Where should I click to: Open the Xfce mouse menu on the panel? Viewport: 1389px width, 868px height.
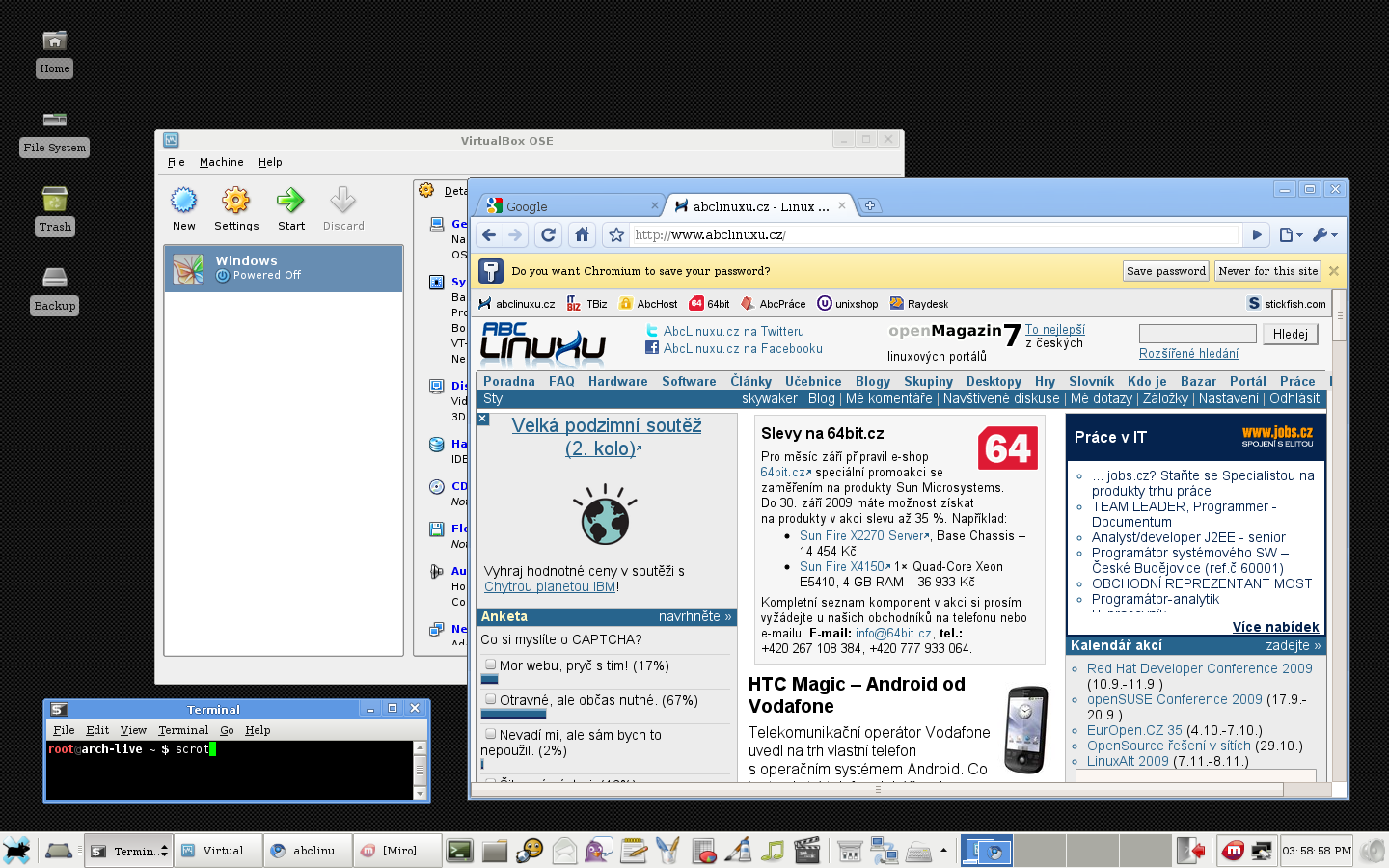[16, 851]
